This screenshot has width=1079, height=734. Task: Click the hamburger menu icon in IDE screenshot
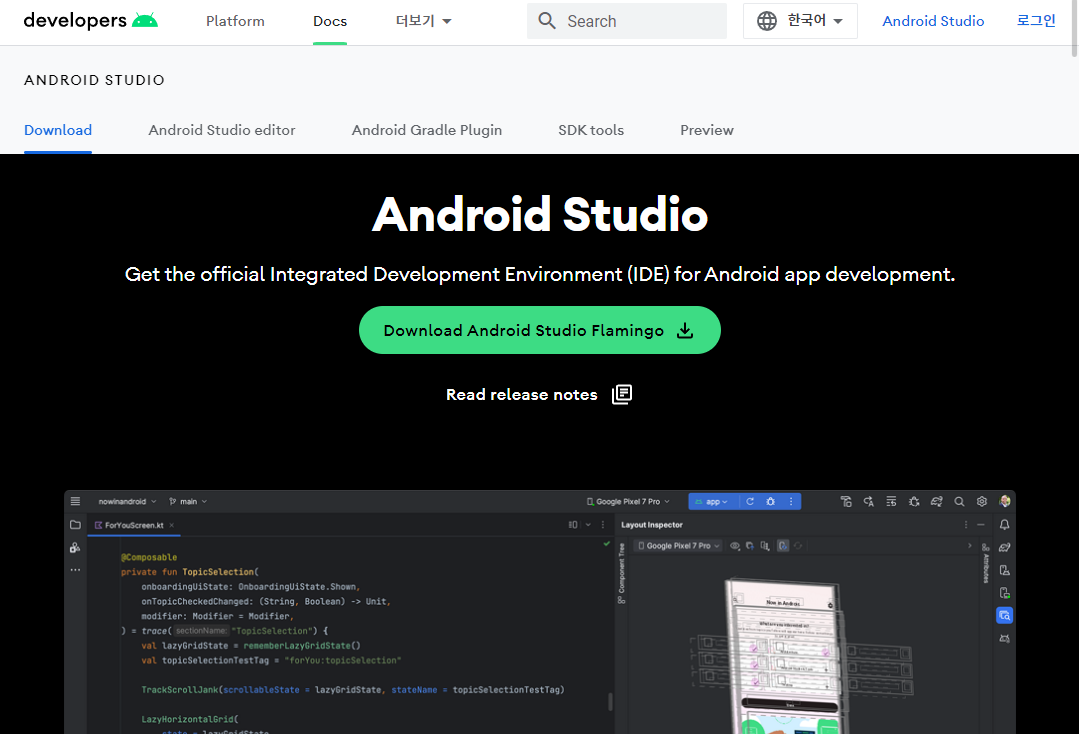click(x=76, y=501)
